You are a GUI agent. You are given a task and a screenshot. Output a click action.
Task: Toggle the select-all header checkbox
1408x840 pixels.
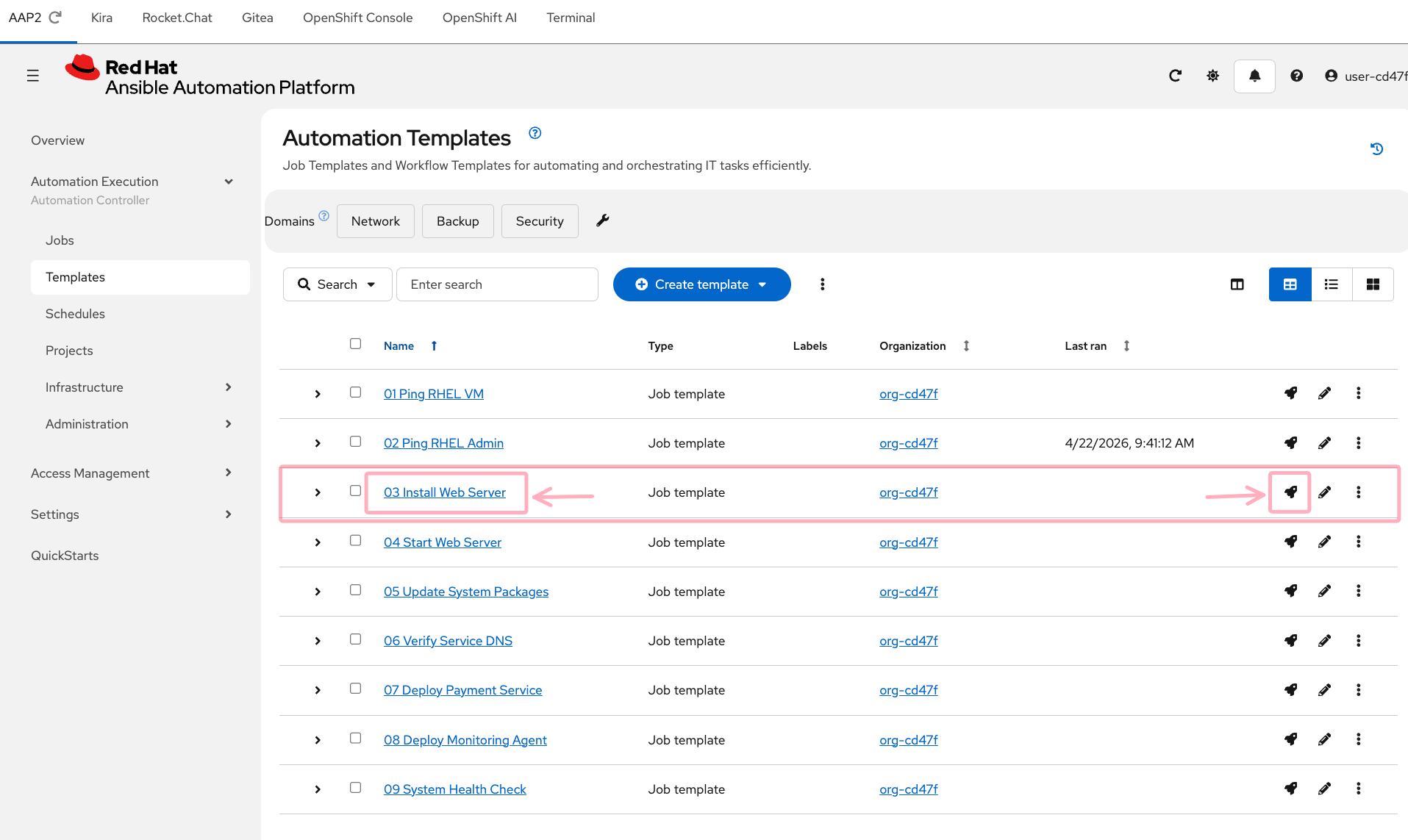355,343
